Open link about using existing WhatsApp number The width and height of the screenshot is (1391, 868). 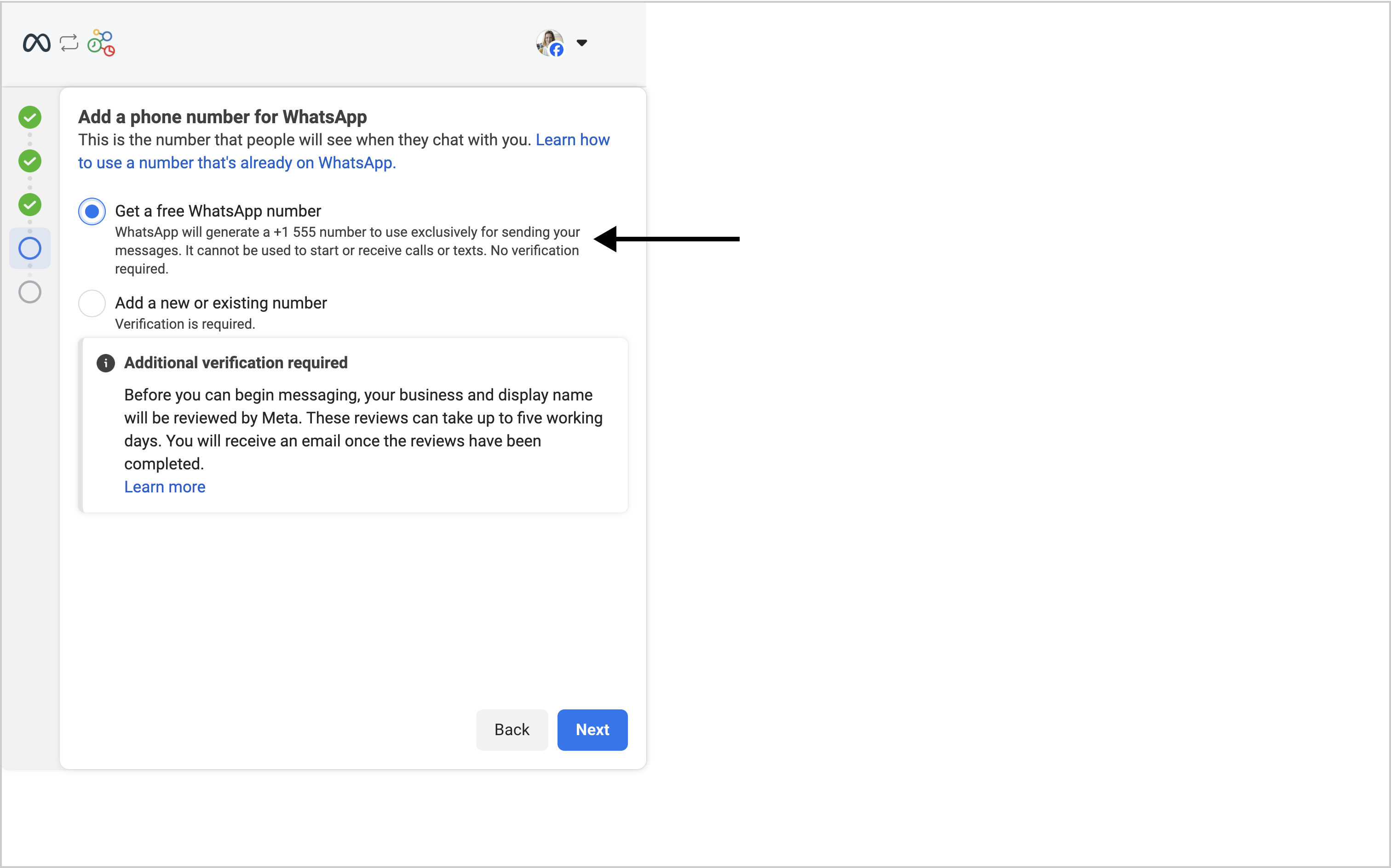pos(236,163)
